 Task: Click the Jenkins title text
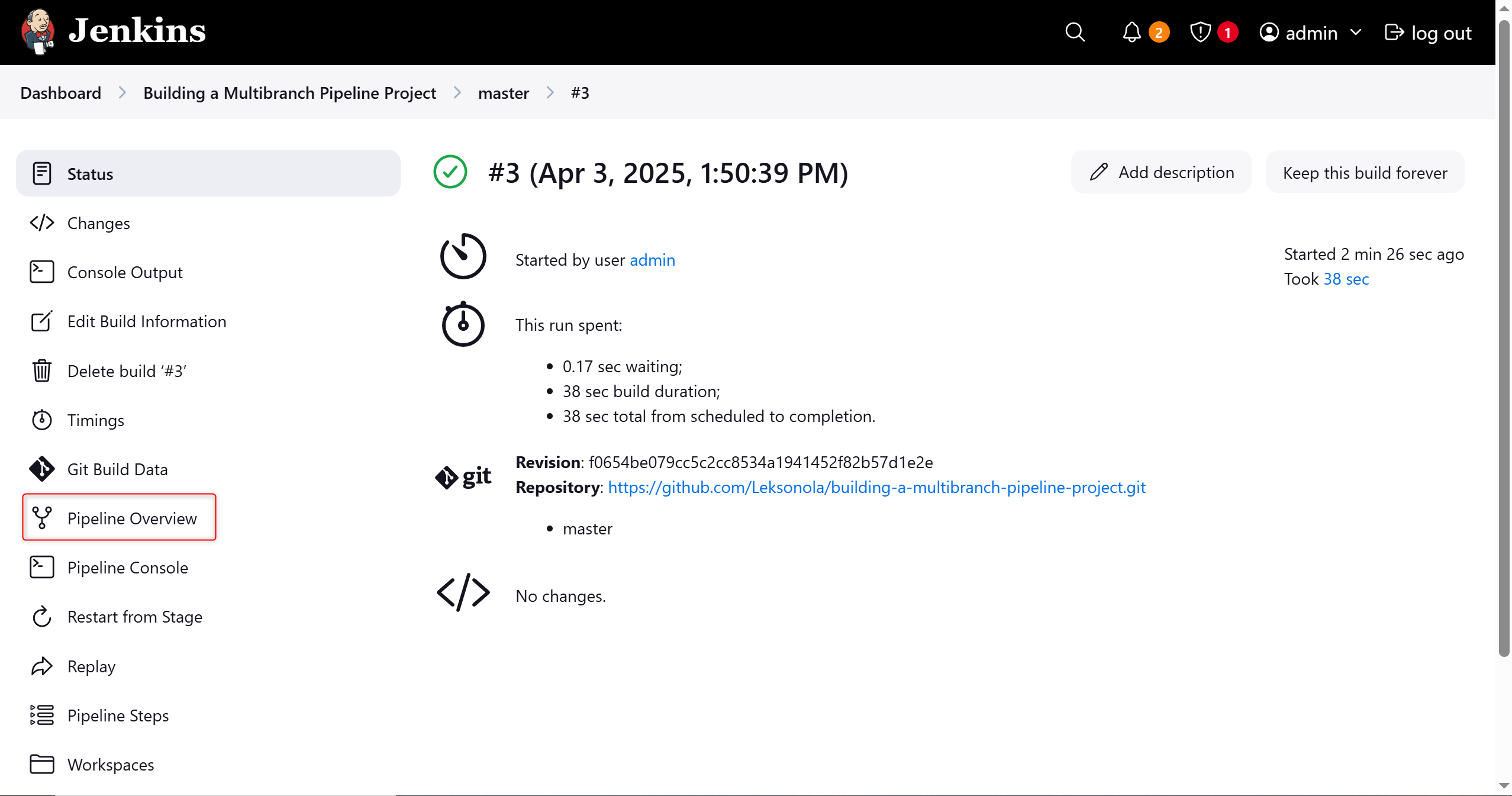tap(137, 31)
